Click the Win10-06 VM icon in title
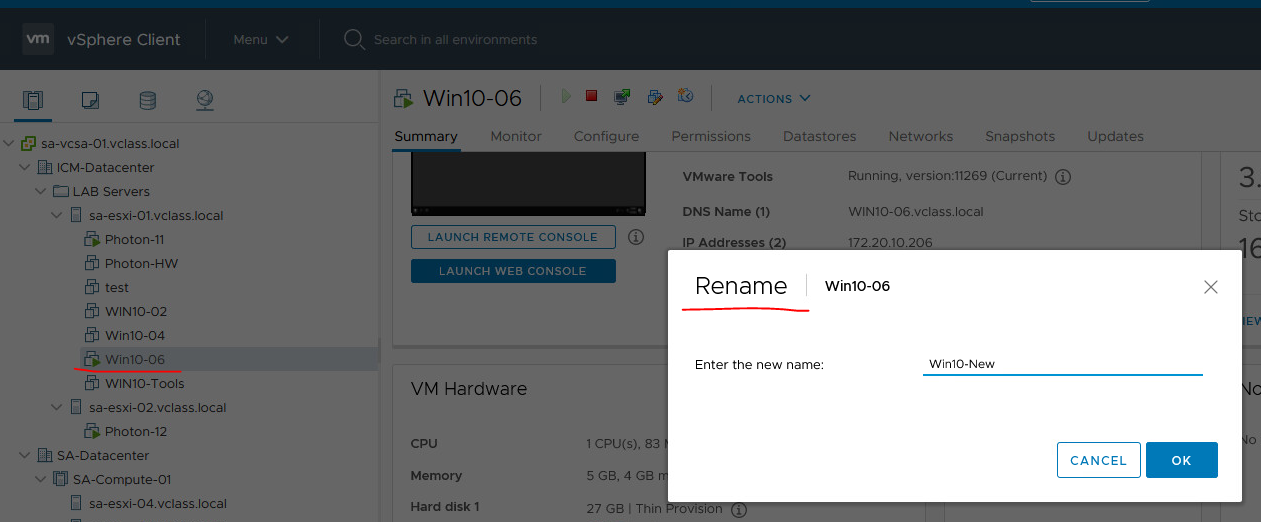The image size is (1261, 522). click(x=404, y=98)
